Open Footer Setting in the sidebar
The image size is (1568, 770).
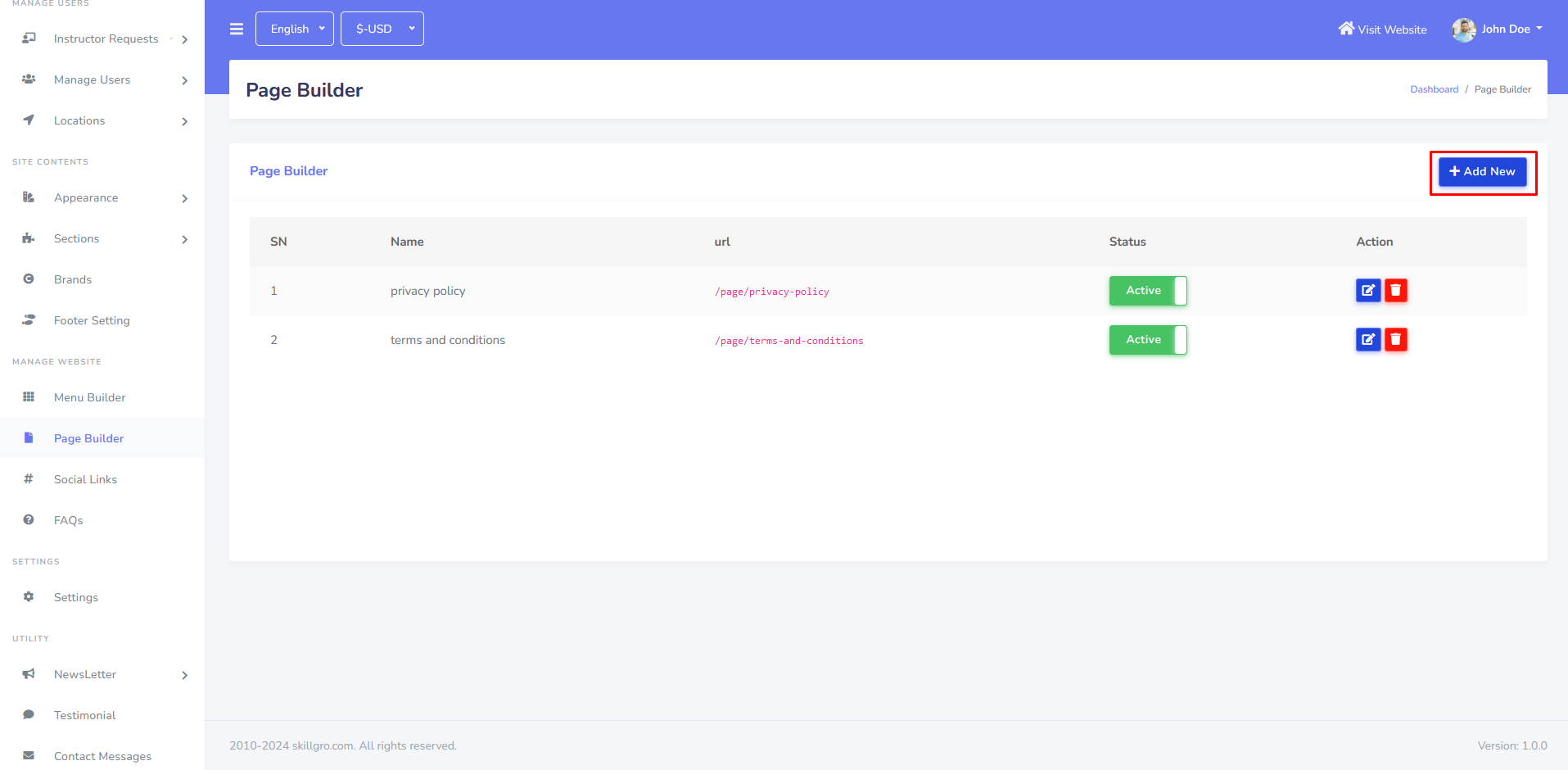tap(102, 320)
